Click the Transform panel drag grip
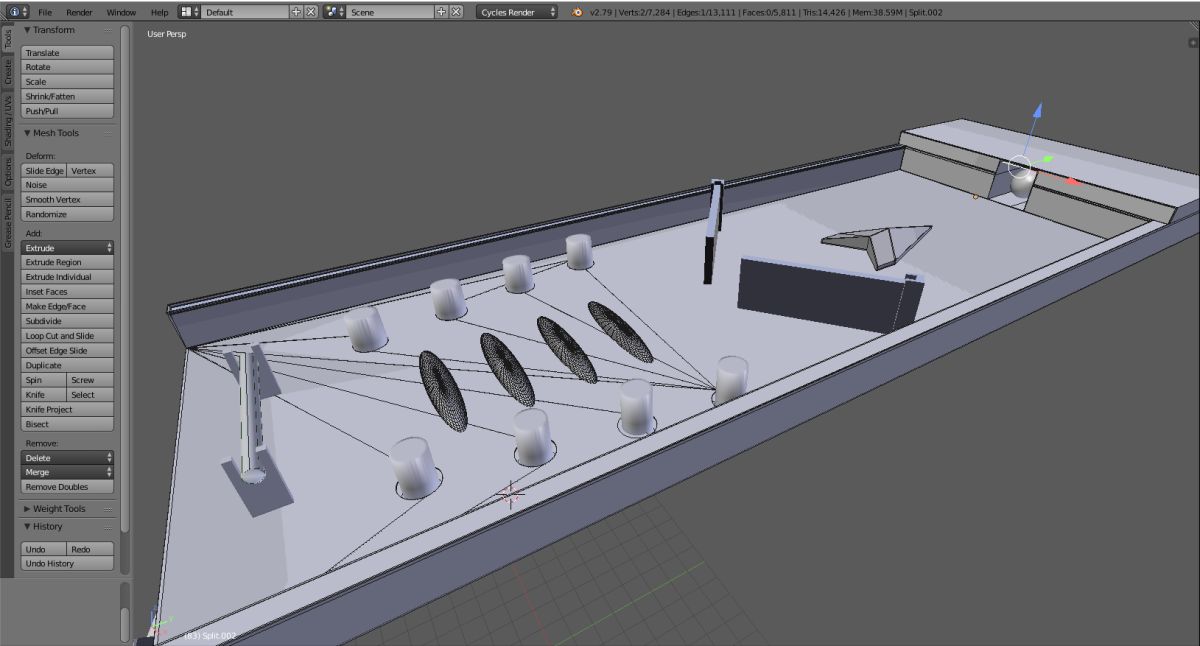The image size is (1200, 646). point(108,30)
